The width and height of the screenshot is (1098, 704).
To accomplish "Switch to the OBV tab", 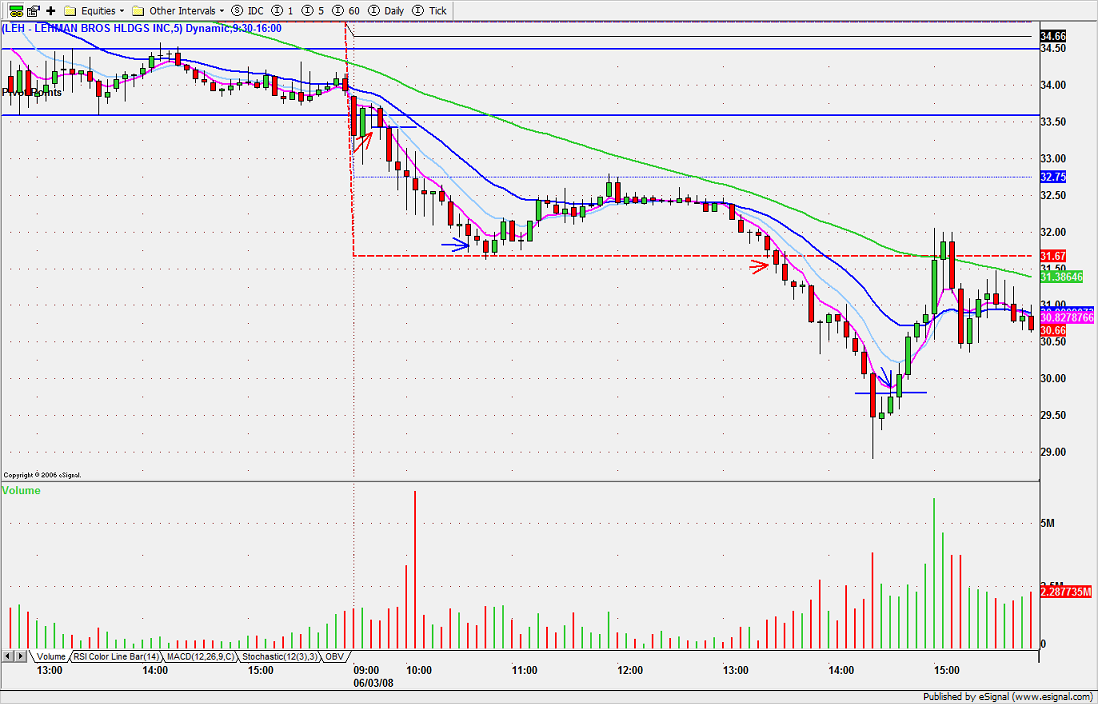I will 335,657.
